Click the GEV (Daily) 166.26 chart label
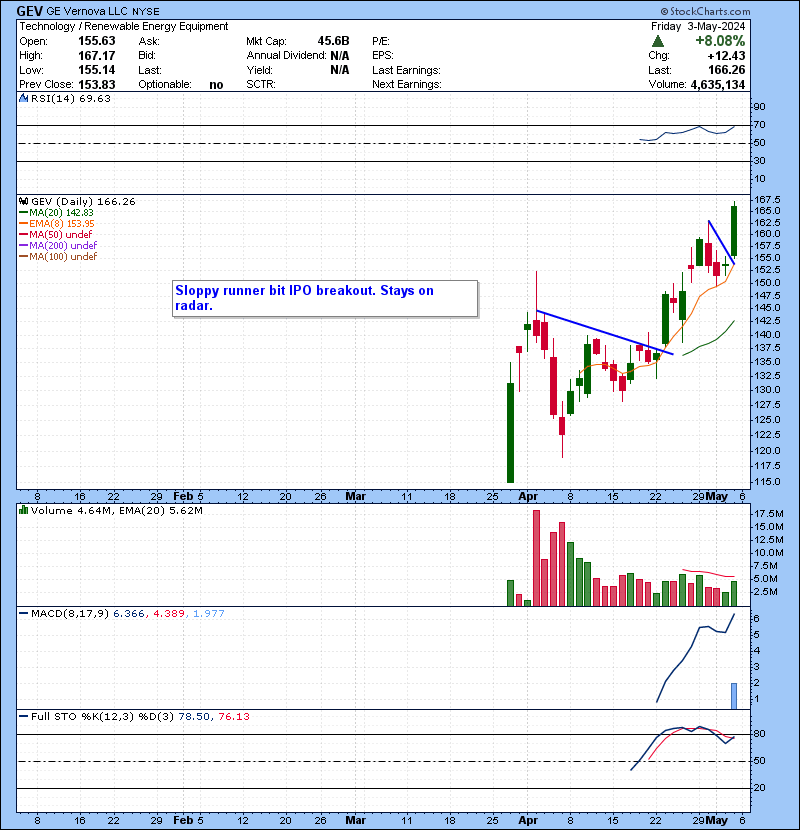The height and width of the screenshot is (830, 800). [x=83, y=202]
